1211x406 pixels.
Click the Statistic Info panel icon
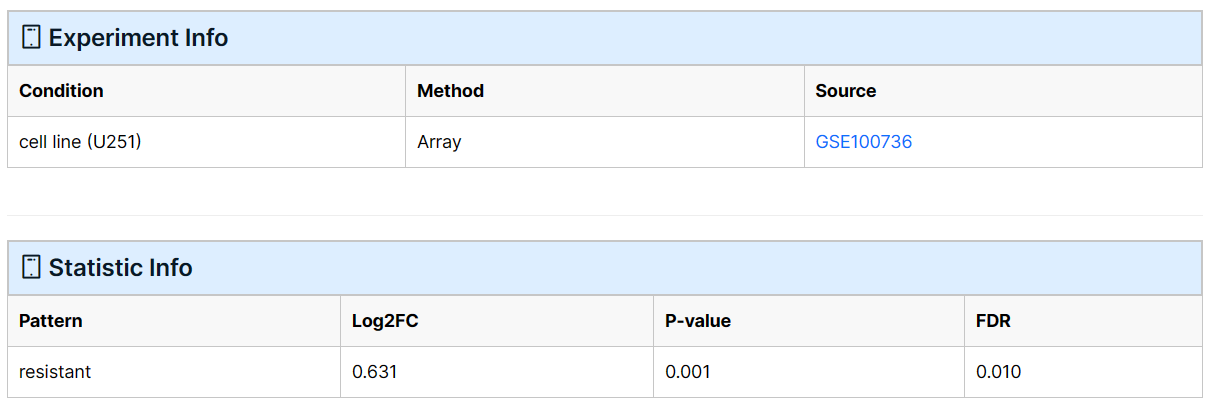[x=31, y=268]
